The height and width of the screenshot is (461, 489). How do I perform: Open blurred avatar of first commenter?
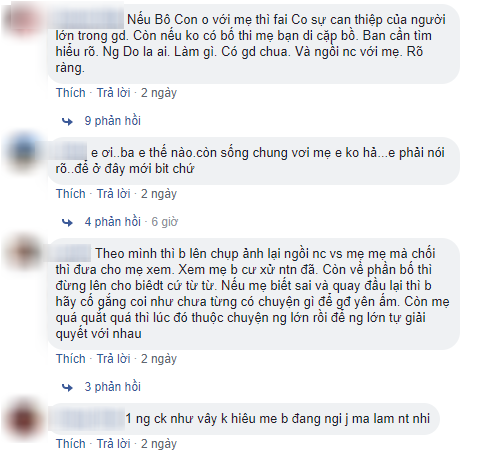(x=23, y=20)
